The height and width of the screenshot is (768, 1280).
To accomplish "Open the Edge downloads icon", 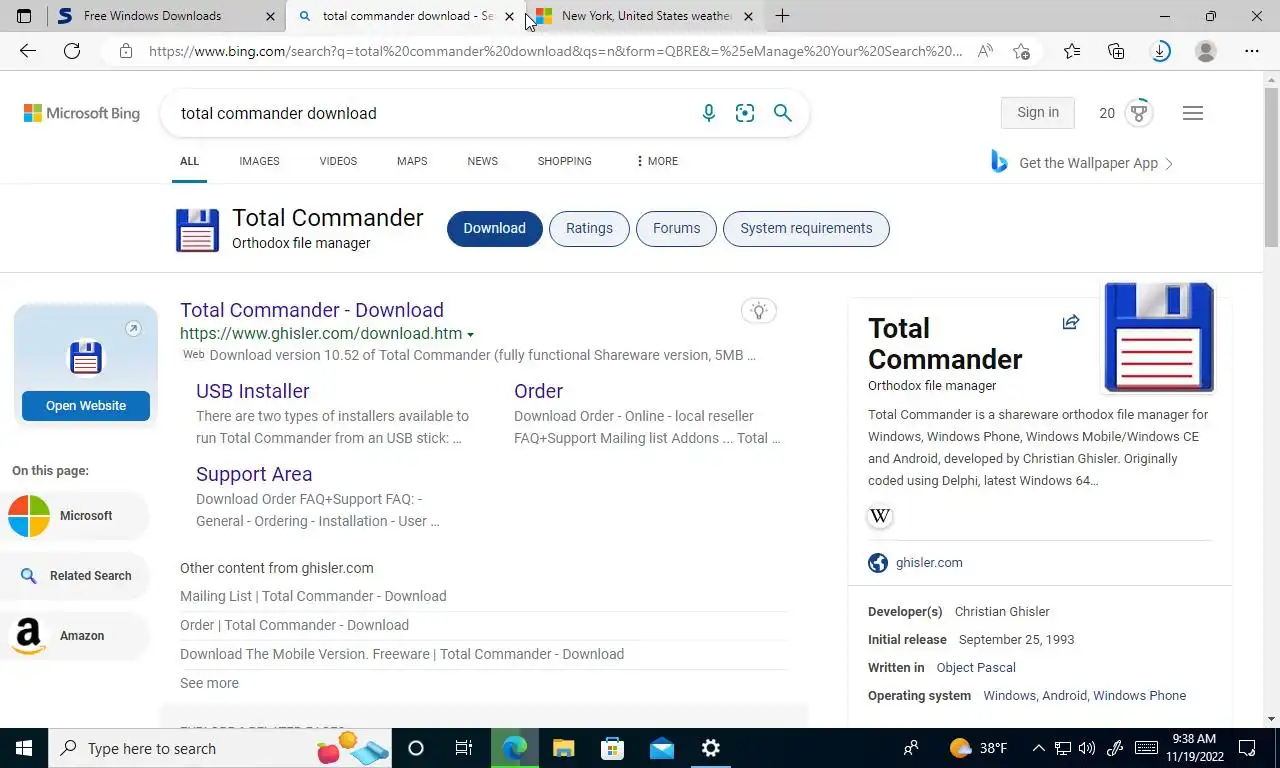I will tap(1160, 51).
